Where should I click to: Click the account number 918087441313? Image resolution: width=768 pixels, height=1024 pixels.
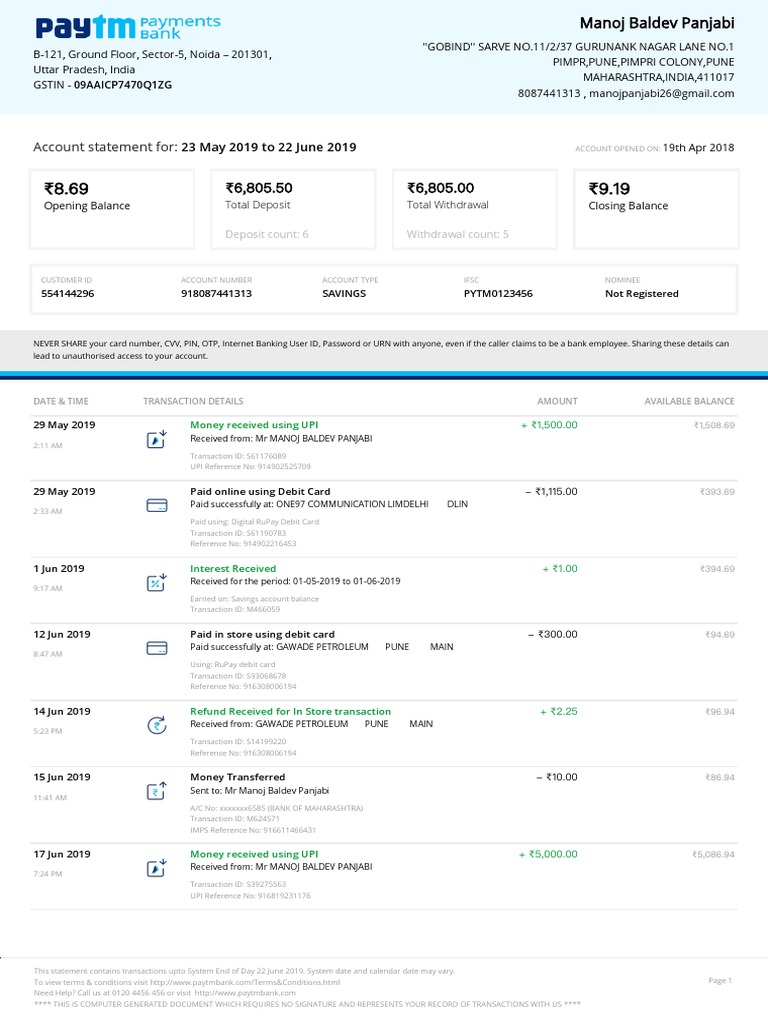[216, 294]
